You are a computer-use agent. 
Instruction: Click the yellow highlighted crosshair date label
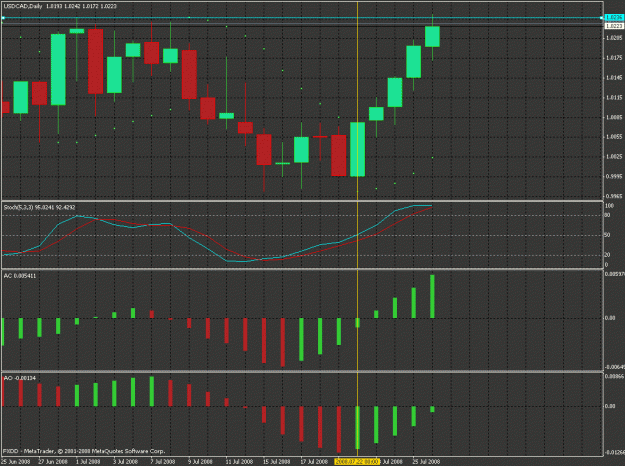click(x=357, y=462)
